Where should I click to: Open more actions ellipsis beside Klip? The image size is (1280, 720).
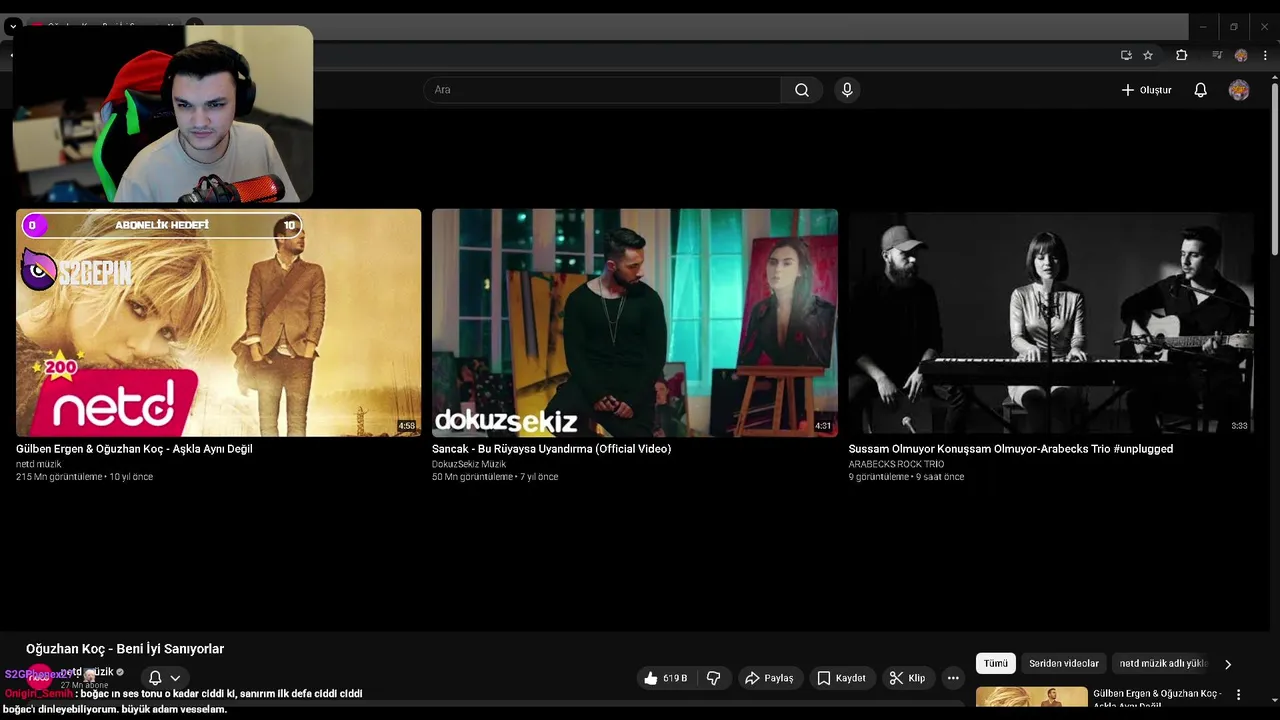tap(953, 678)
